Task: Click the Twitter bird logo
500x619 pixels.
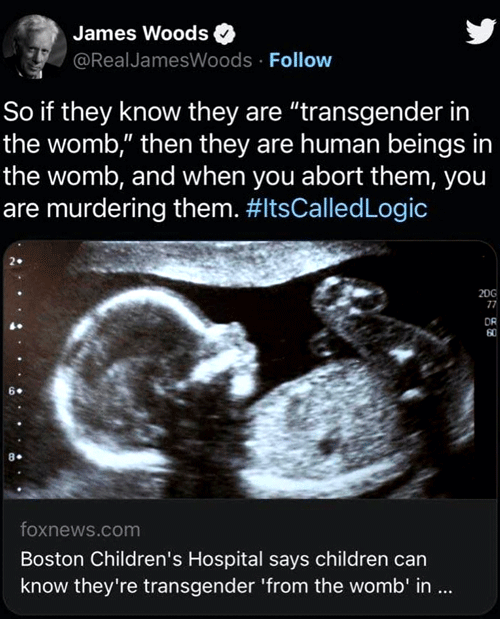Action: [481, 31]
